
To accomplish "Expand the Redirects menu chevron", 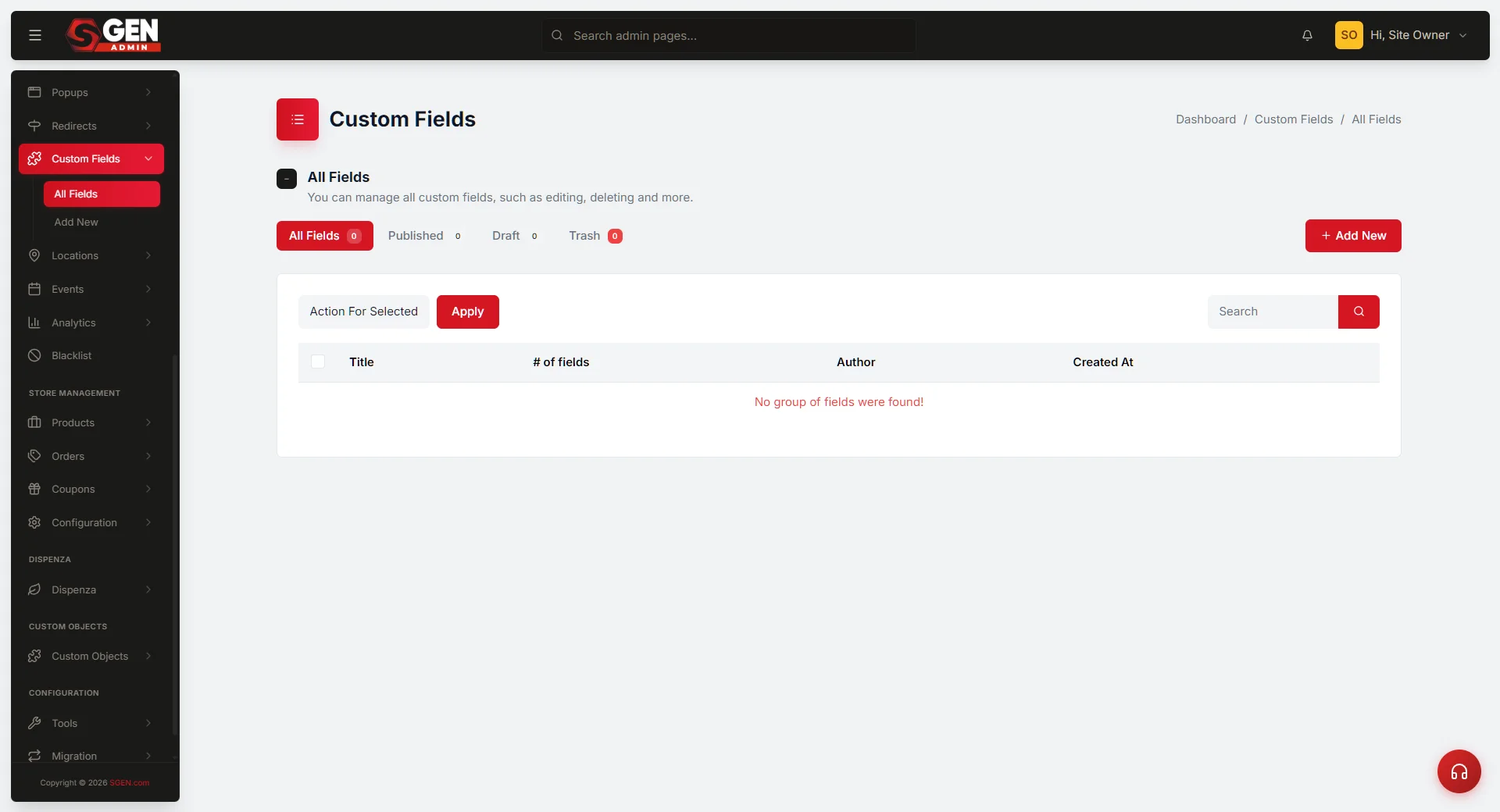I will click(148, 126).
